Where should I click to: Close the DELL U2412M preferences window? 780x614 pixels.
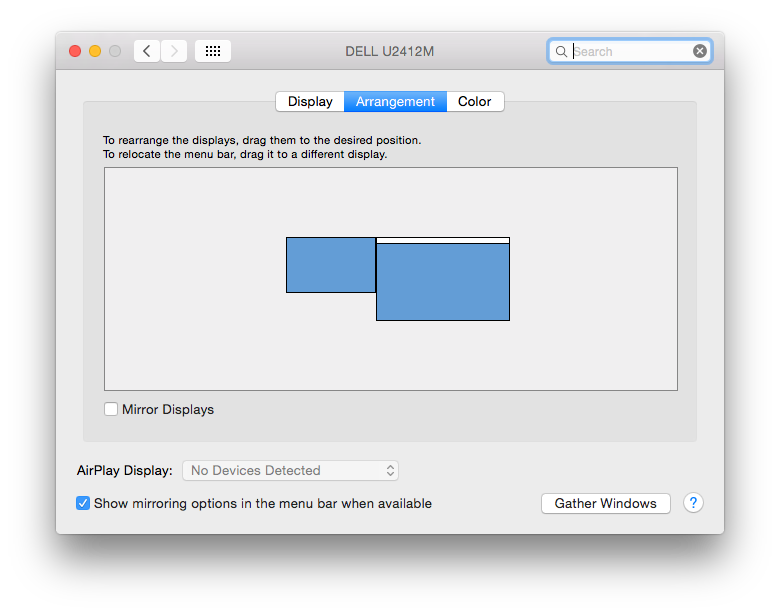(x=75, y=51)
